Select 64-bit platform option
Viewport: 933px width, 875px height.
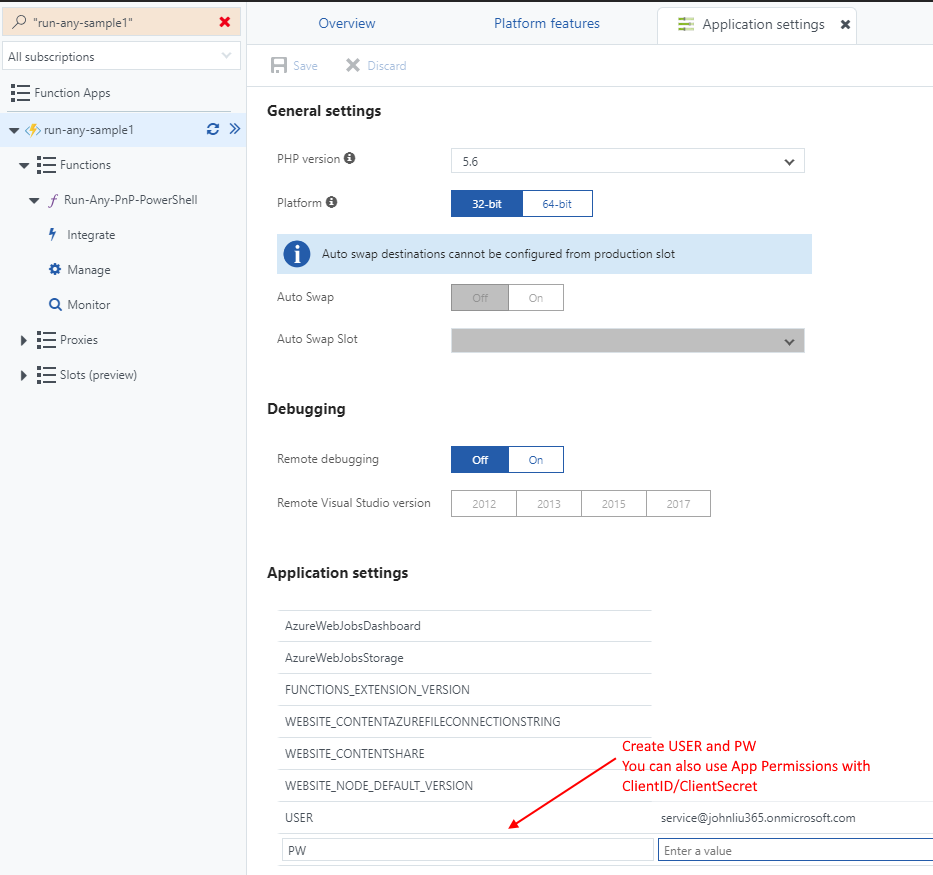click(x=557, y=204)
